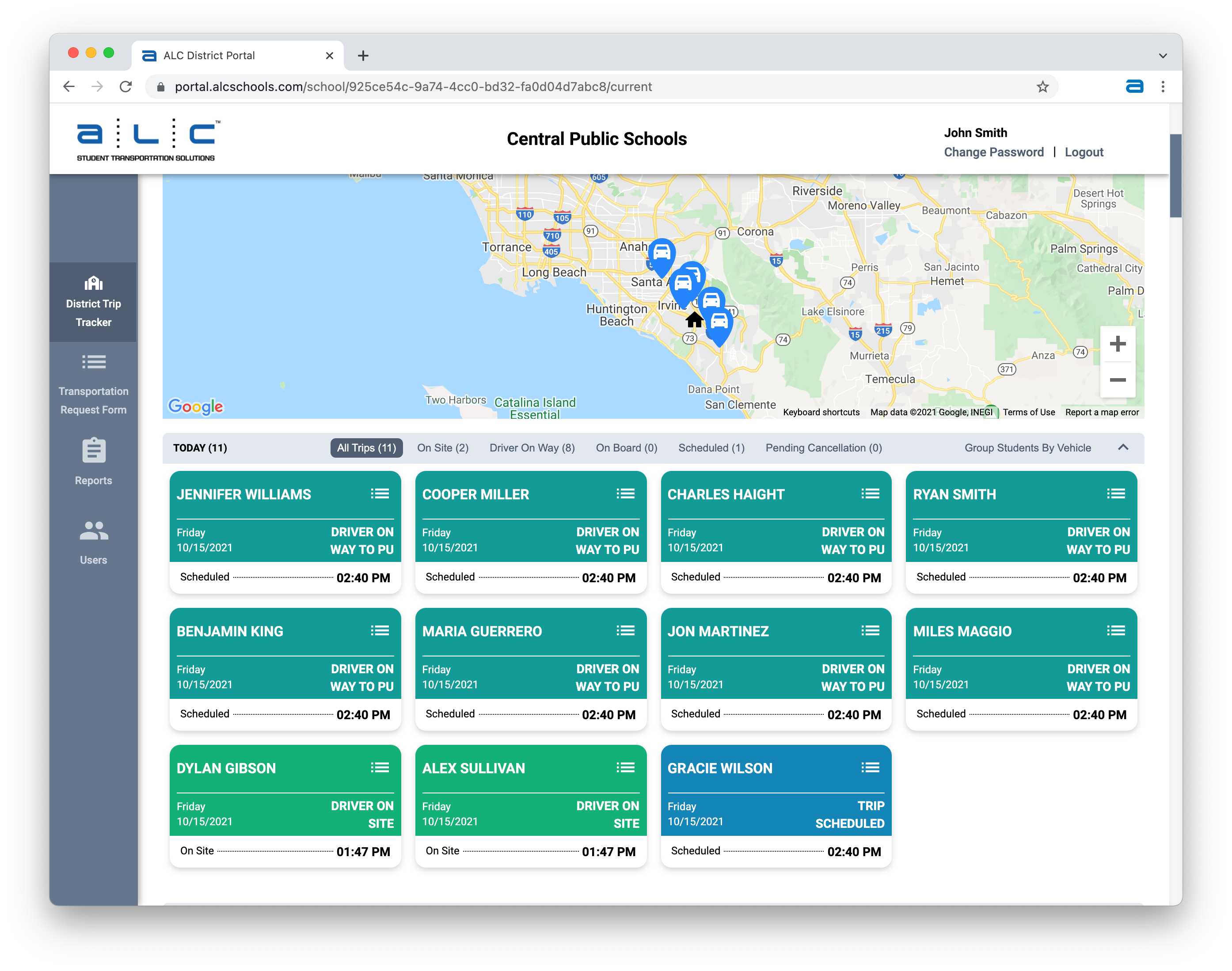Open Alex Sullivan card list menu icon
Screen dimensions: 1232x971
coord(625,767)
